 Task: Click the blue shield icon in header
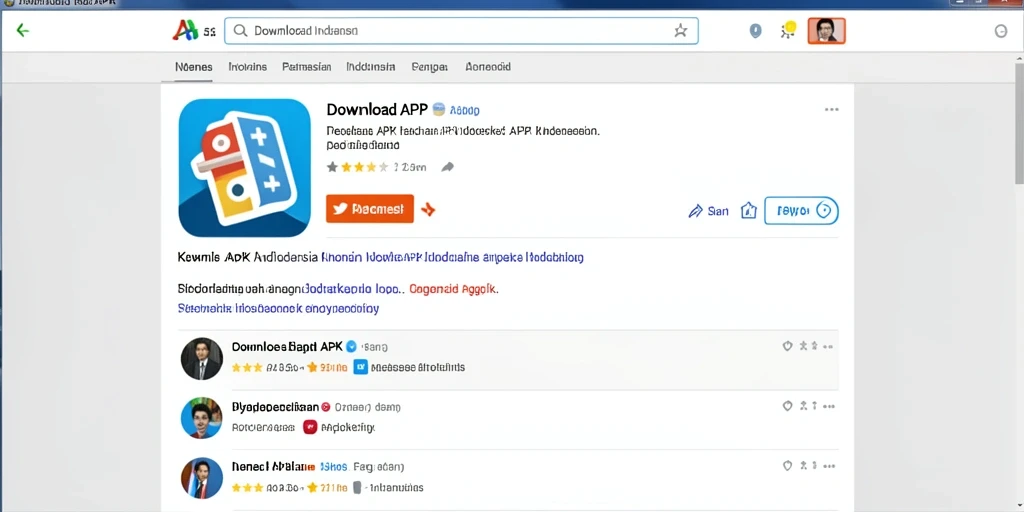[x=755, y=31]
